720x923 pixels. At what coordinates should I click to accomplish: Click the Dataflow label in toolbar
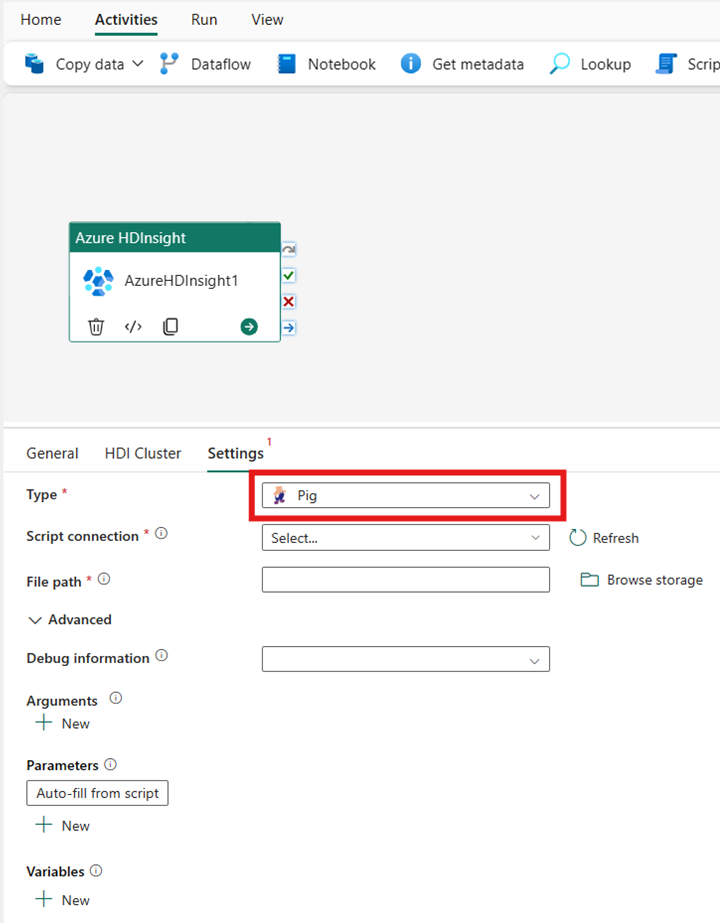(221, 64)
